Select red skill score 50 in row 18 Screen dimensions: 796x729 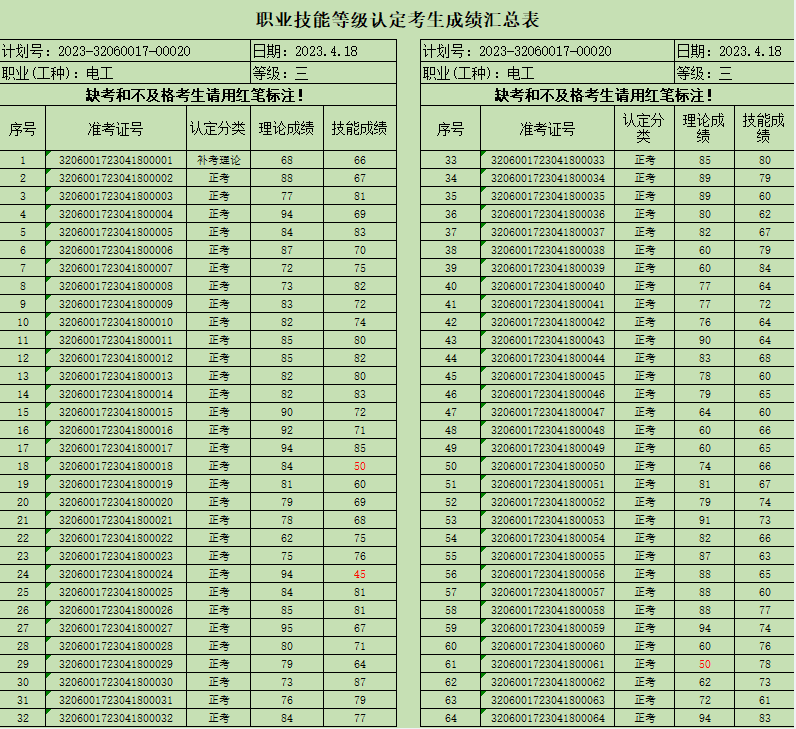click(x=360, y=466)
